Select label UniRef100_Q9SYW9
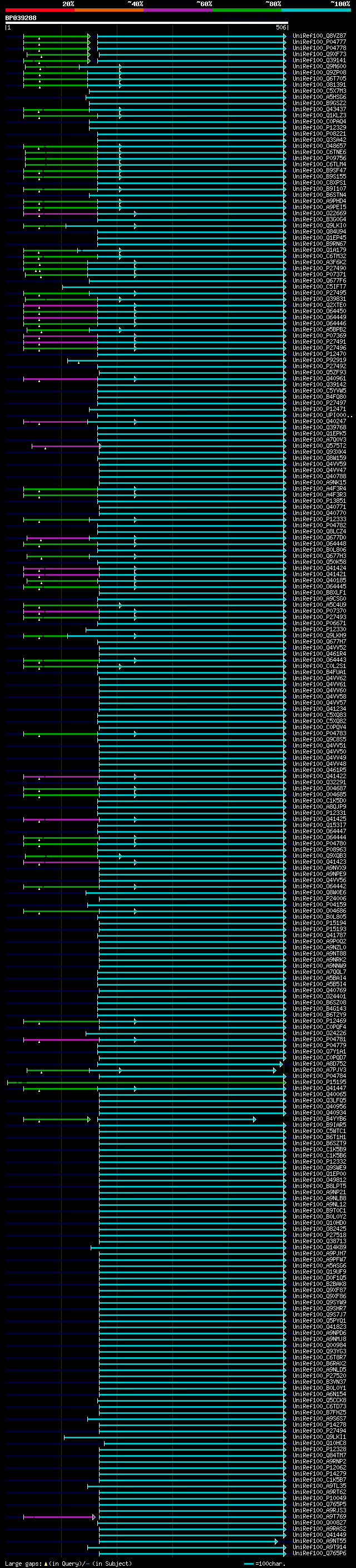 point(319,1302)
